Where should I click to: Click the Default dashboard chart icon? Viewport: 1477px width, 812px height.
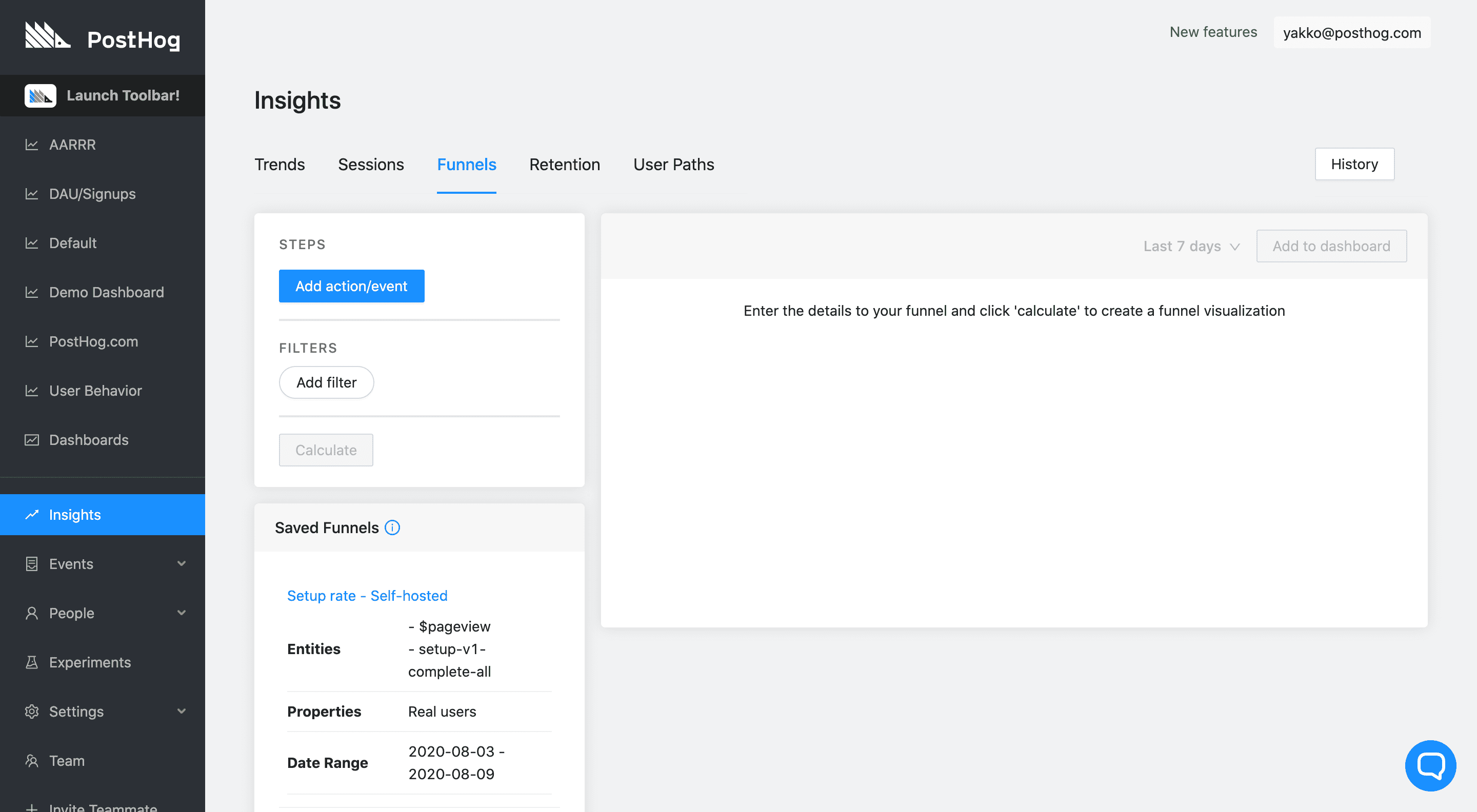pyautogui.click(x=31, y=243)
